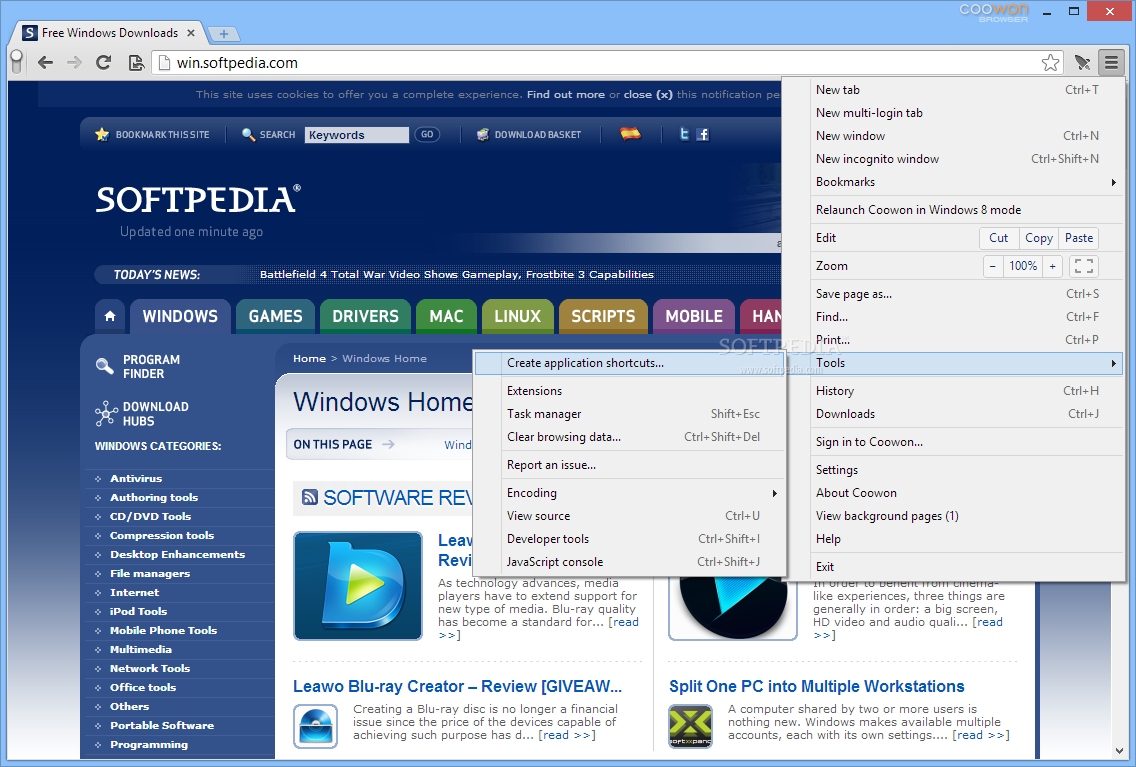
Task: Select New tab menu item
Action: coord(966,90)
